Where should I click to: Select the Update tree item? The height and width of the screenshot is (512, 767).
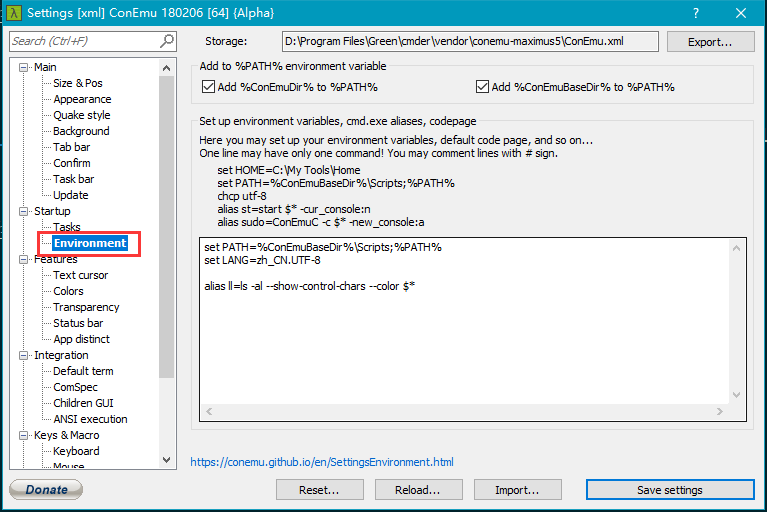[70, 195]
